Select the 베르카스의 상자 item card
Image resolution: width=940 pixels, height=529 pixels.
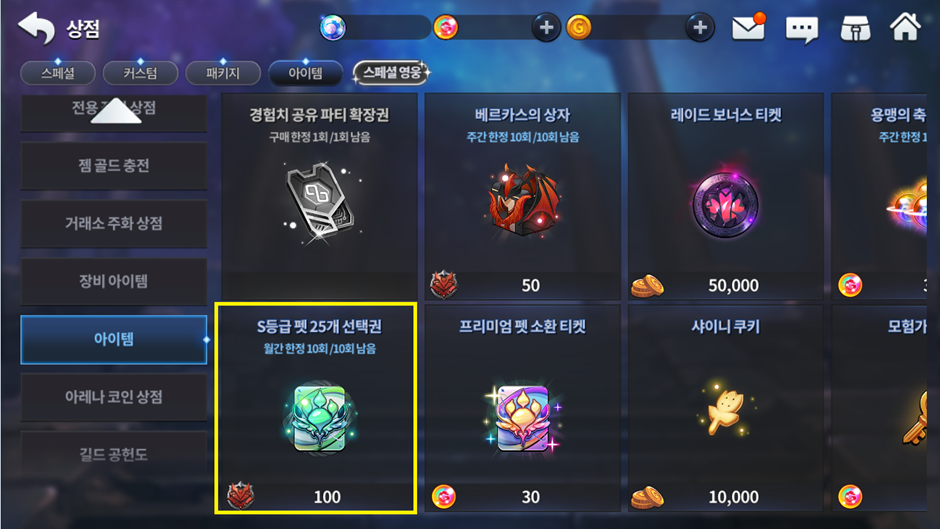pos(522,196)
